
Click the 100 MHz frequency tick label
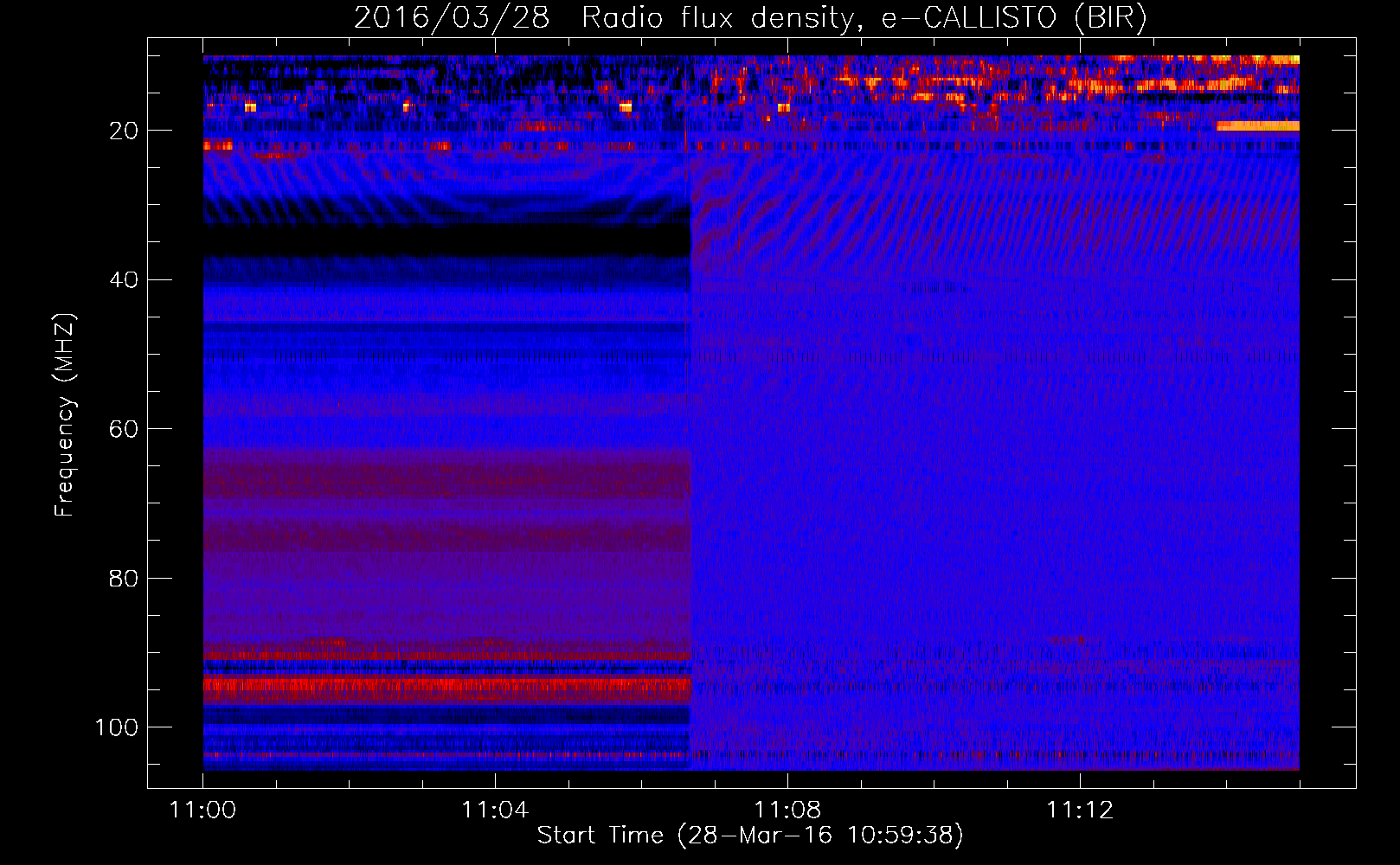(x=117, y=727)
